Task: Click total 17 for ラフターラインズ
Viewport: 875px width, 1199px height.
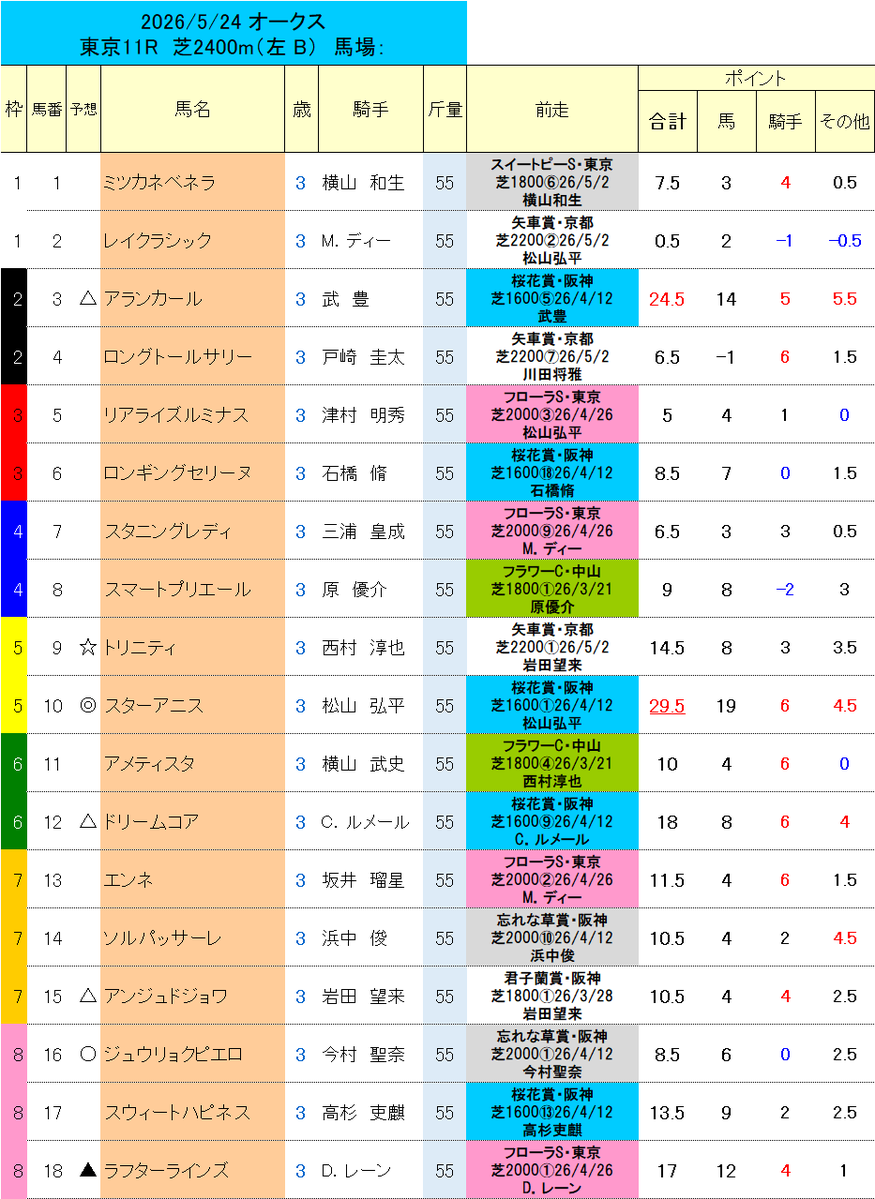Action: (667, 1171)
